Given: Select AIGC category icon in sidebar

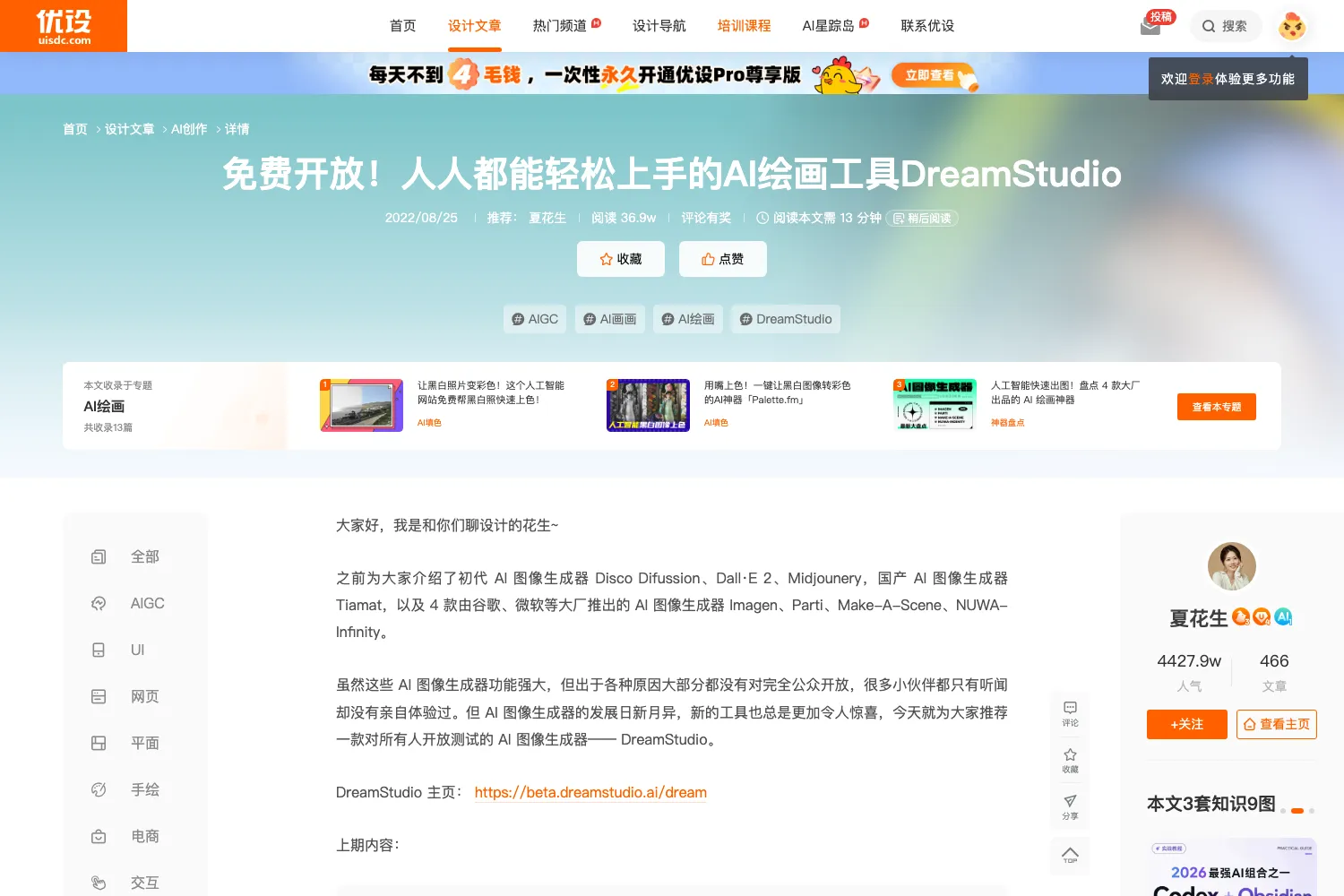Looking at the screenshot, I should point(99,603).
